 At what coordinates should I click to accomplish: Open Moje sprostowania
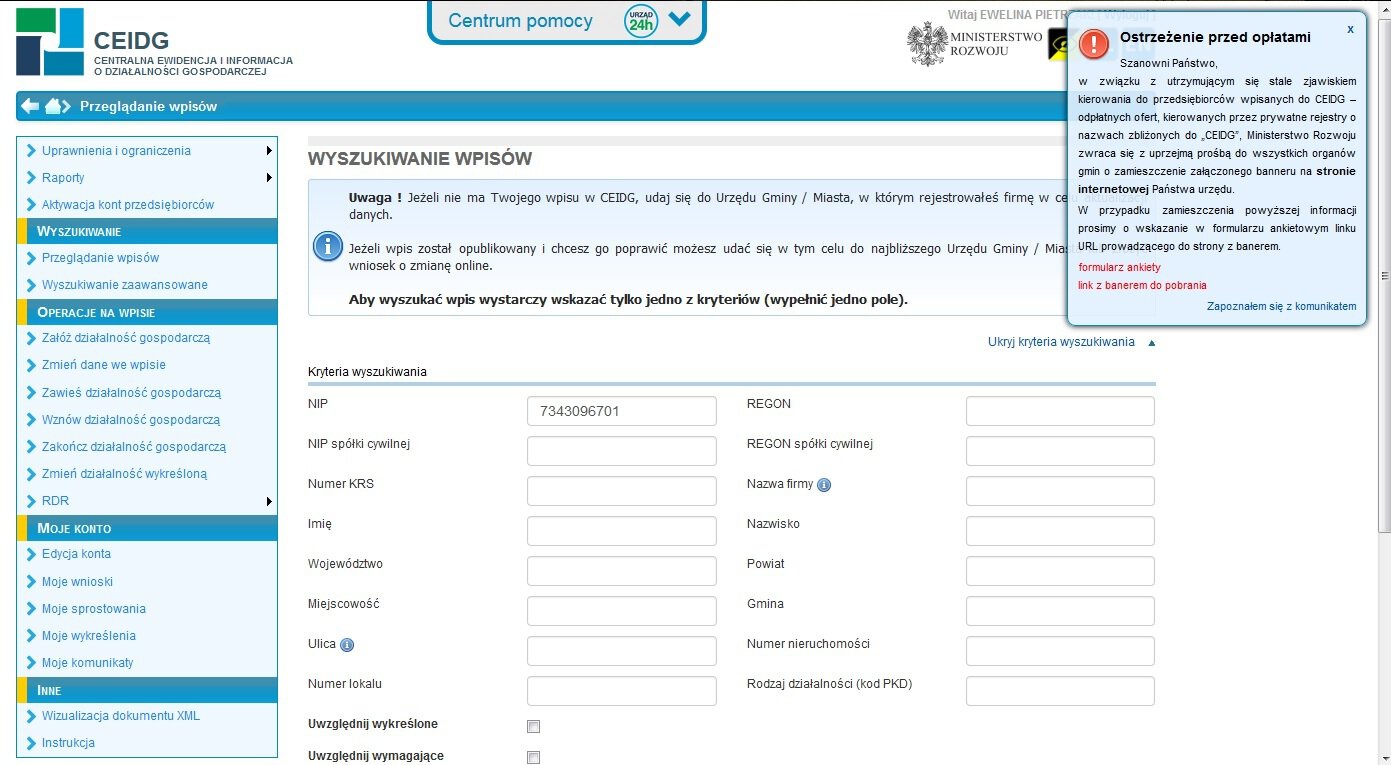pos(94,609)
